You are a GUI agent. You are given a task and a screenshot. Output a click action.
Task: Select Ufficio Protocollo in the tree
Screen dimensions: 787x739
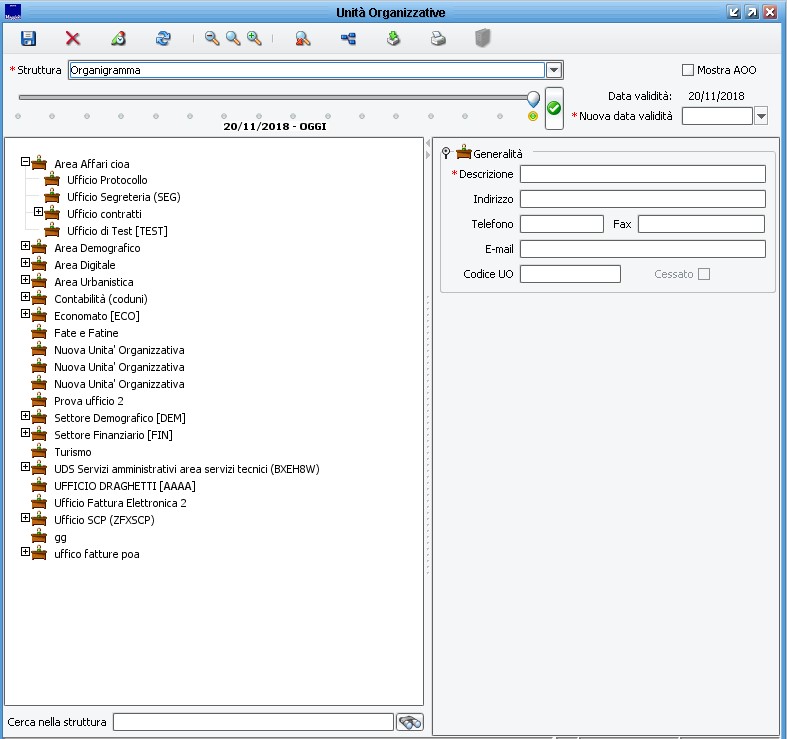[x=107, y=180]
